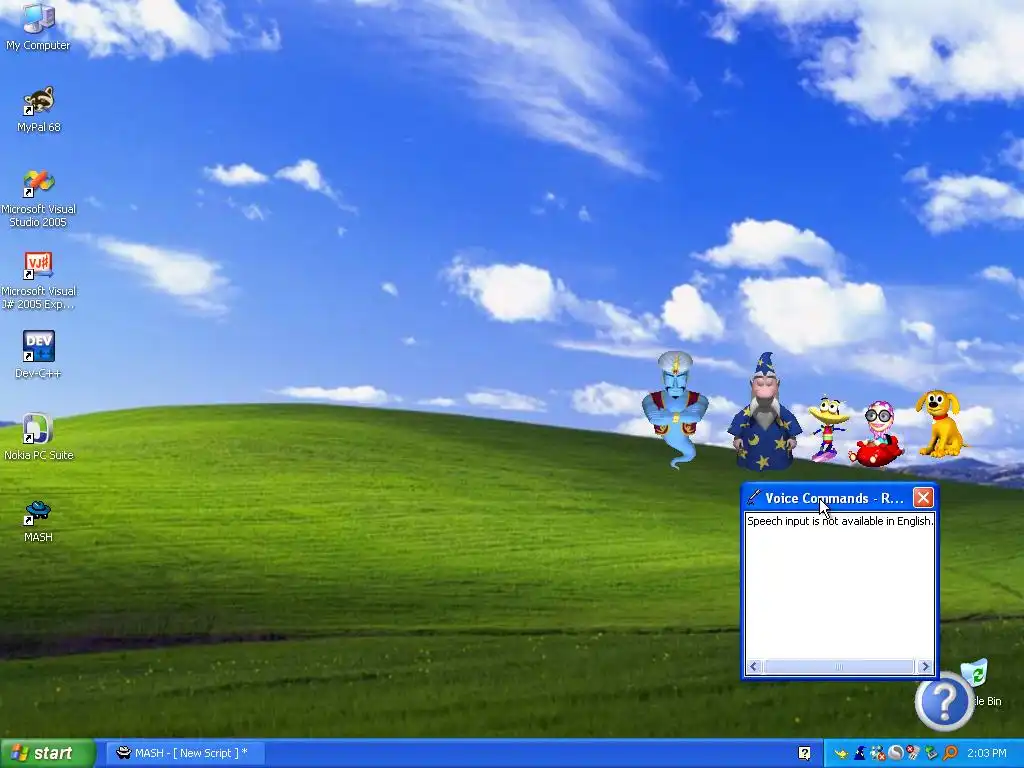Select the MyPal 68 shortcut

[x=38, y=109]
